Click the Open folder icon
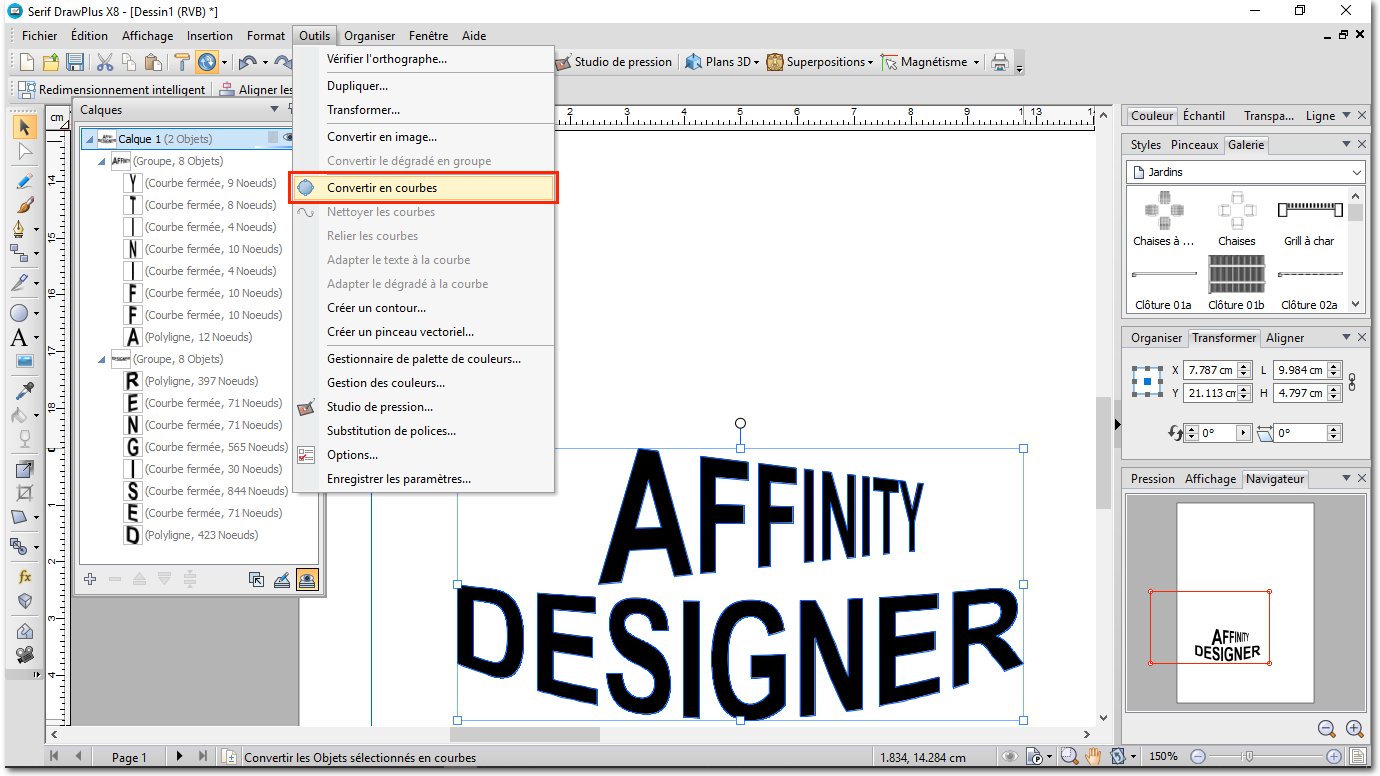The width and height of the screenshot is (1380, 776). (51, 62)
